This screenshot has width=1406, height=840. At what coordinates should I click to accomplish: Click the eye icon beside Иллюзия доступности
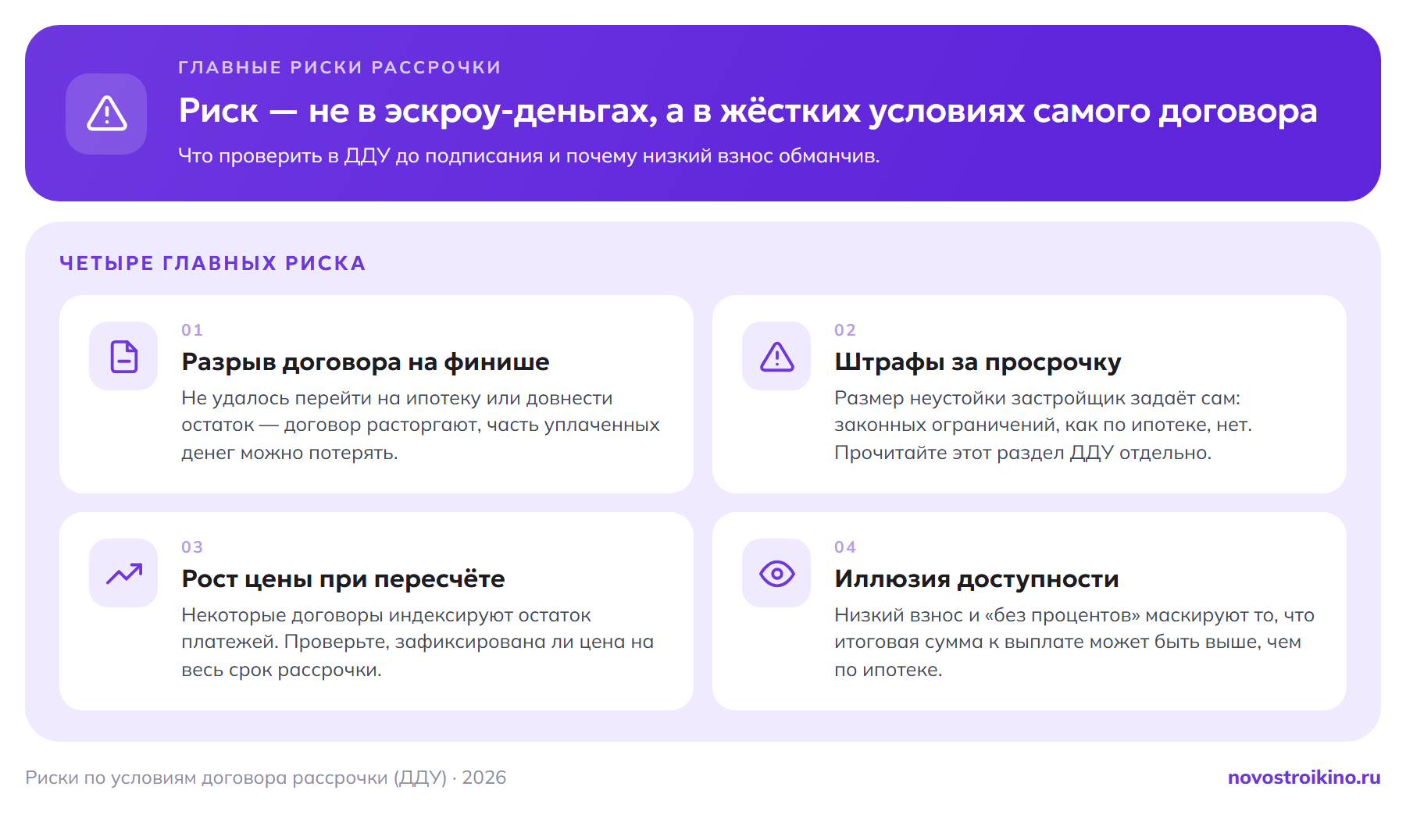tap(776, 573)
